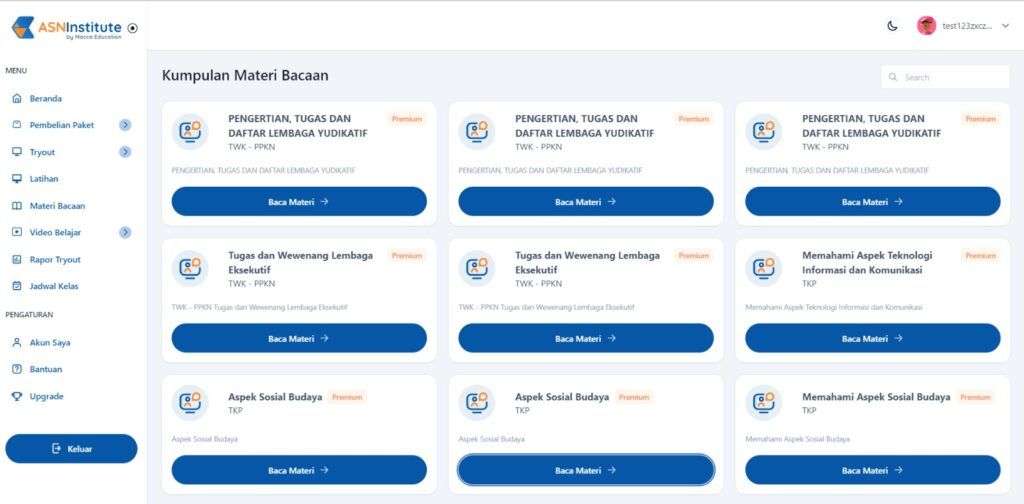Expand the Tryout submenu chevron
This screenshot has width=1024, height=504.
pos(125,152)
